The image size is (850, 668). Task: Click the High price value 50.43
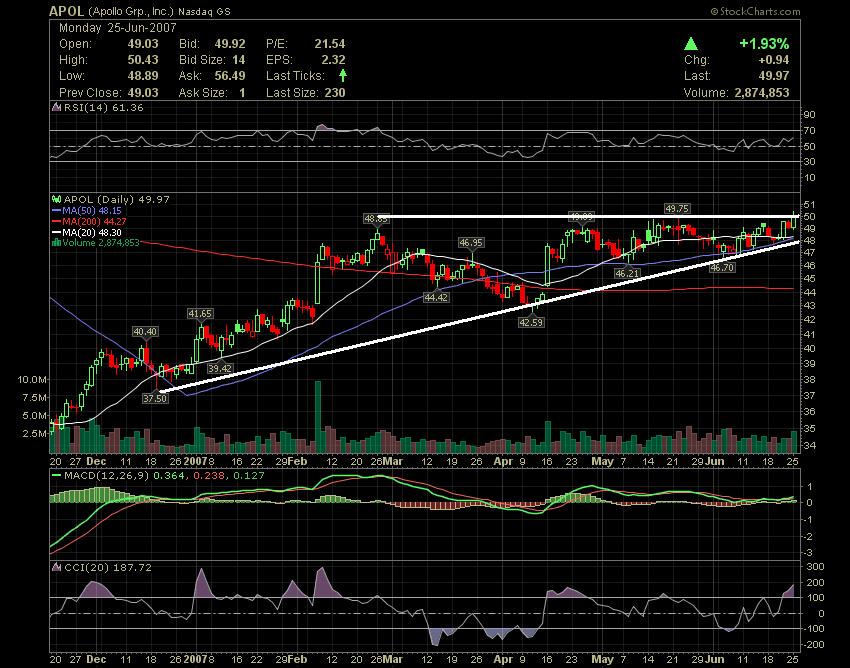(143, 60)
